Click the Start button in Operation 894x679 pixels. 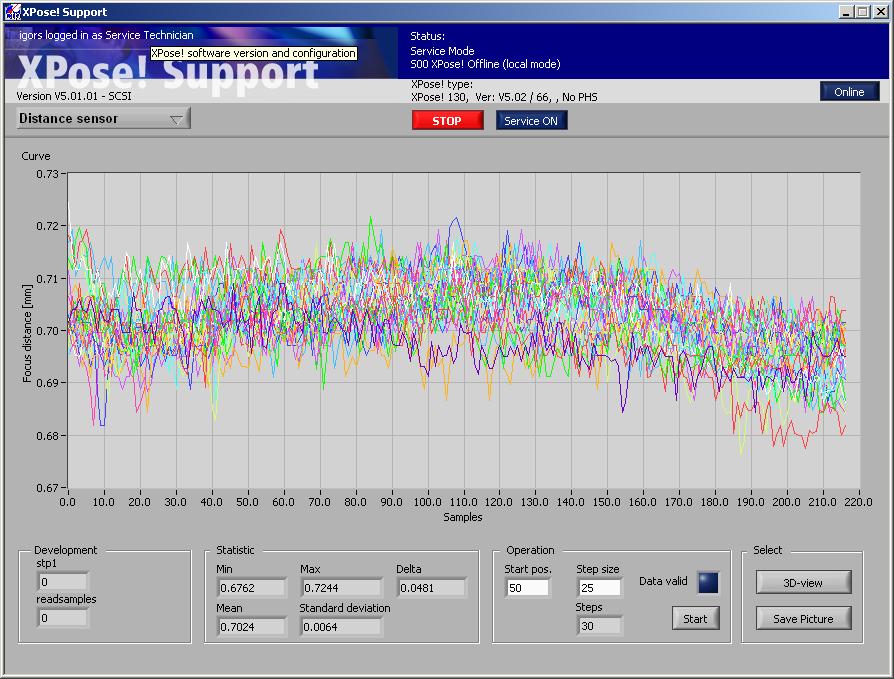coord(695,619)
